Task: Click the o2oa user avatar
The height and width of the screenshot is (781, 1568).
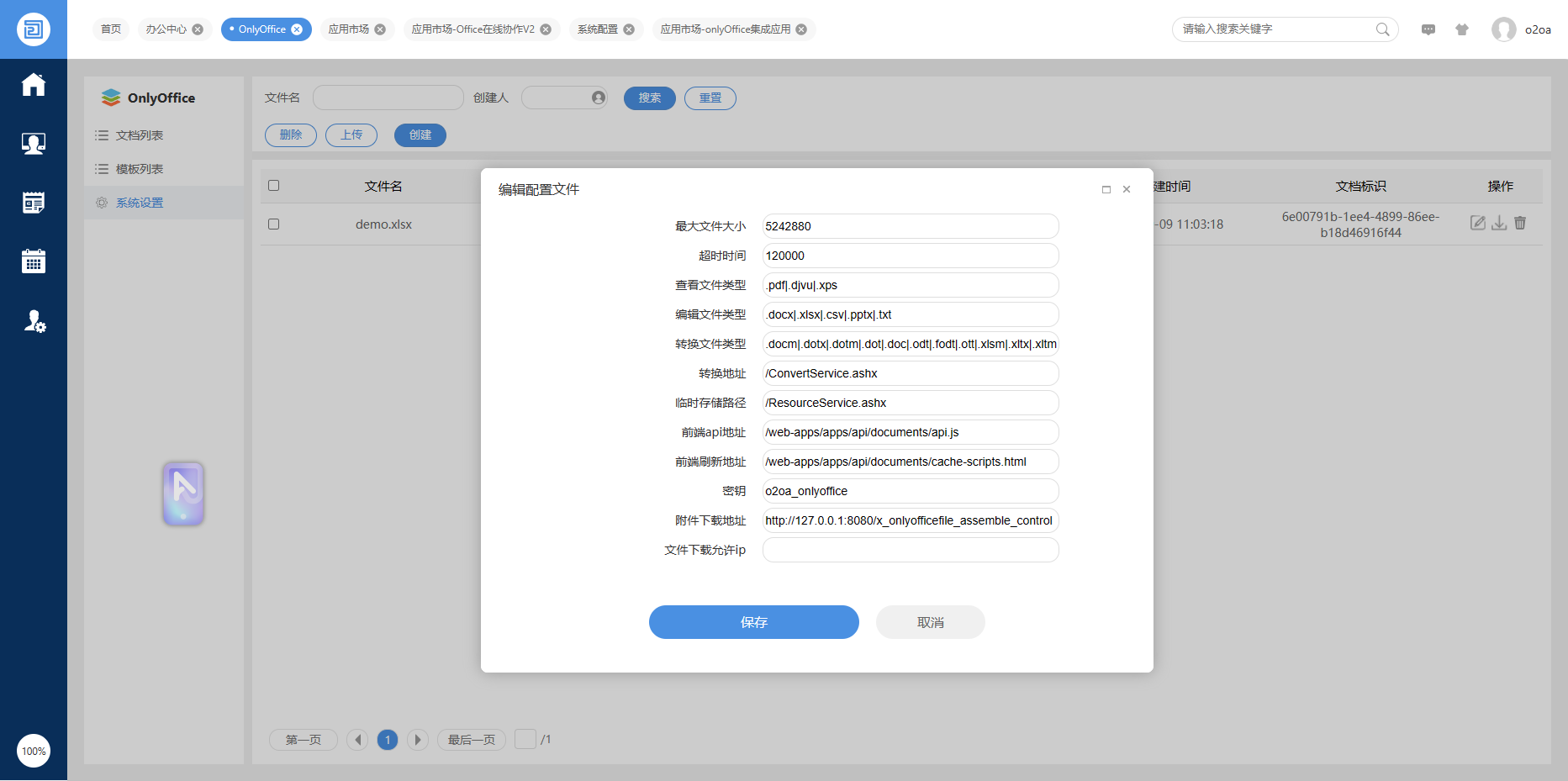Action: coord(1503,29)
